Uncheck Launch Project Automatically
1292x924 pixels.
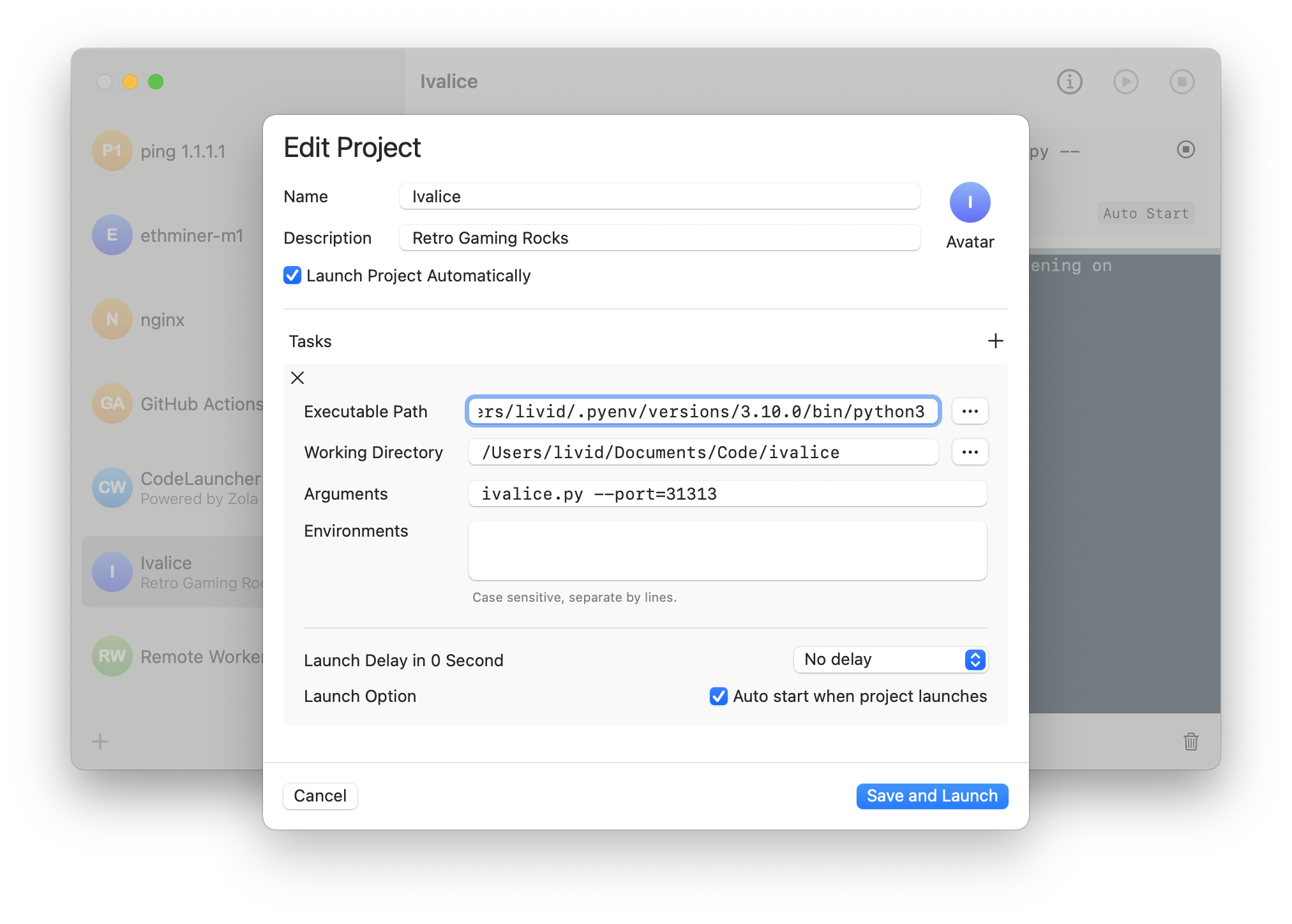292,276
